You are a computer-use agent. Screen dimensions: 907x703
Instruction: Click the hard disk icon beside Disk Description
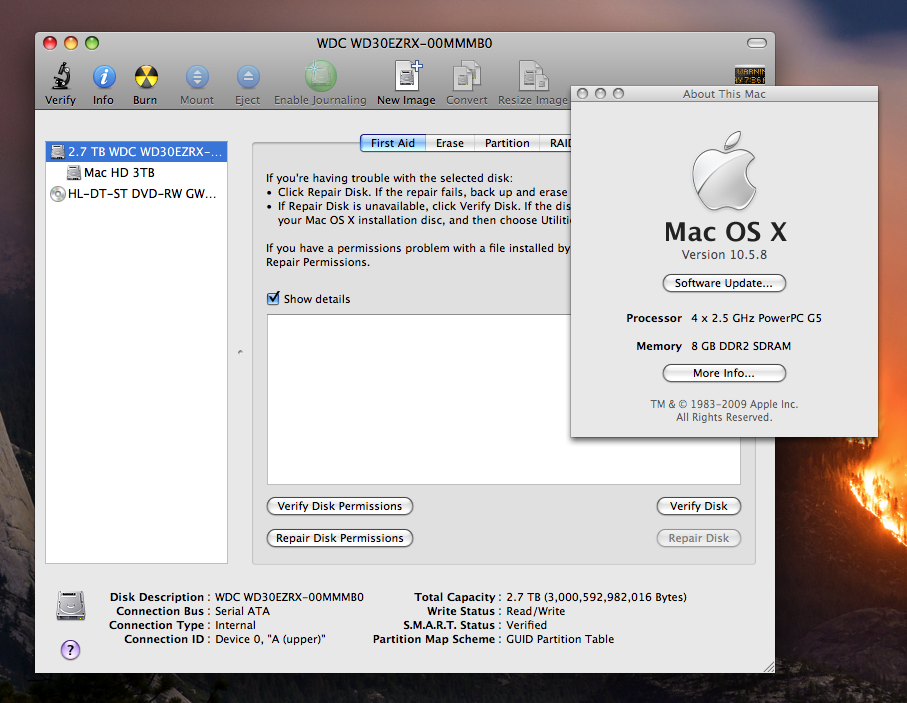(71, 605)
